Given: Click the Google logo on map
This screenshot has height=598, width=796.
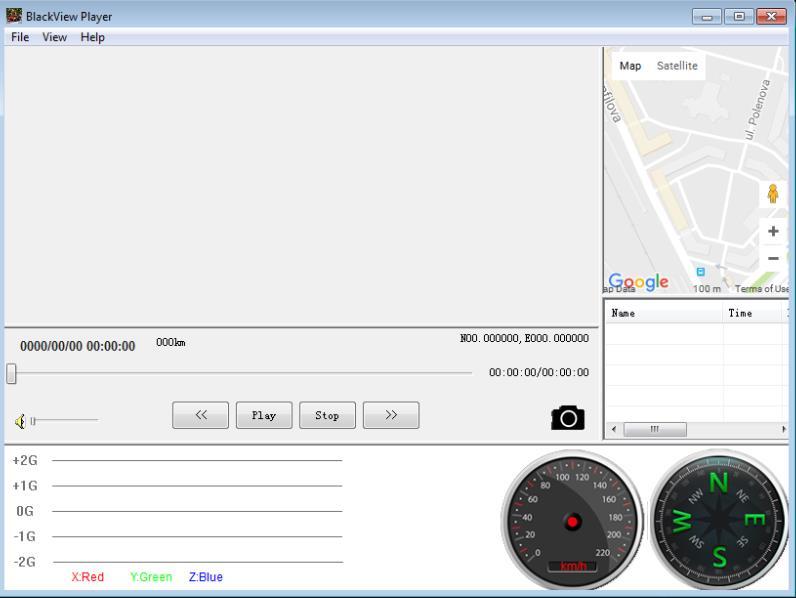Looking at the screenshot, I should (638, 281).
